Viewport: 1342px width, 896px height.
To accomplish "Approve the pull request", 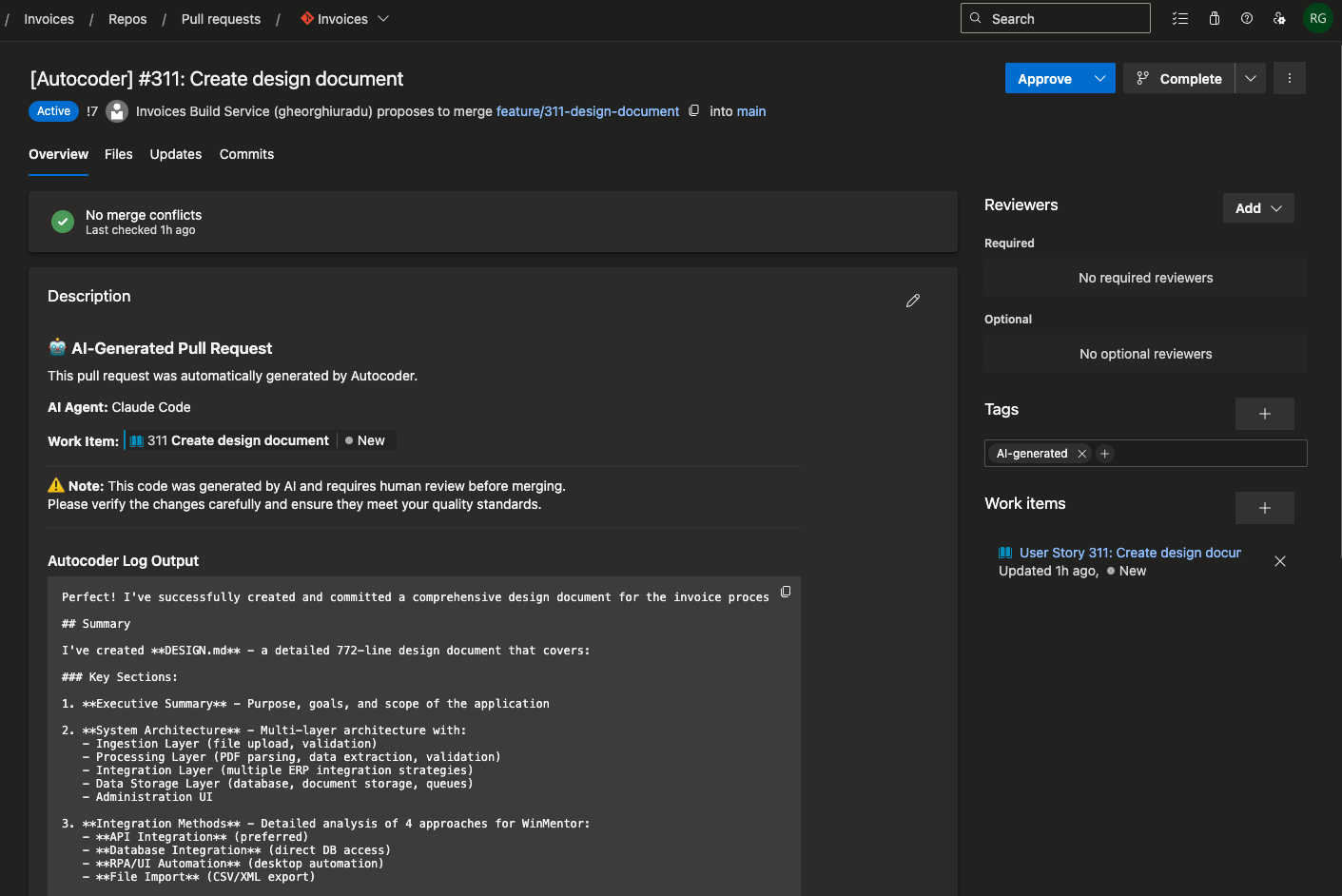I will (1043, 78).
